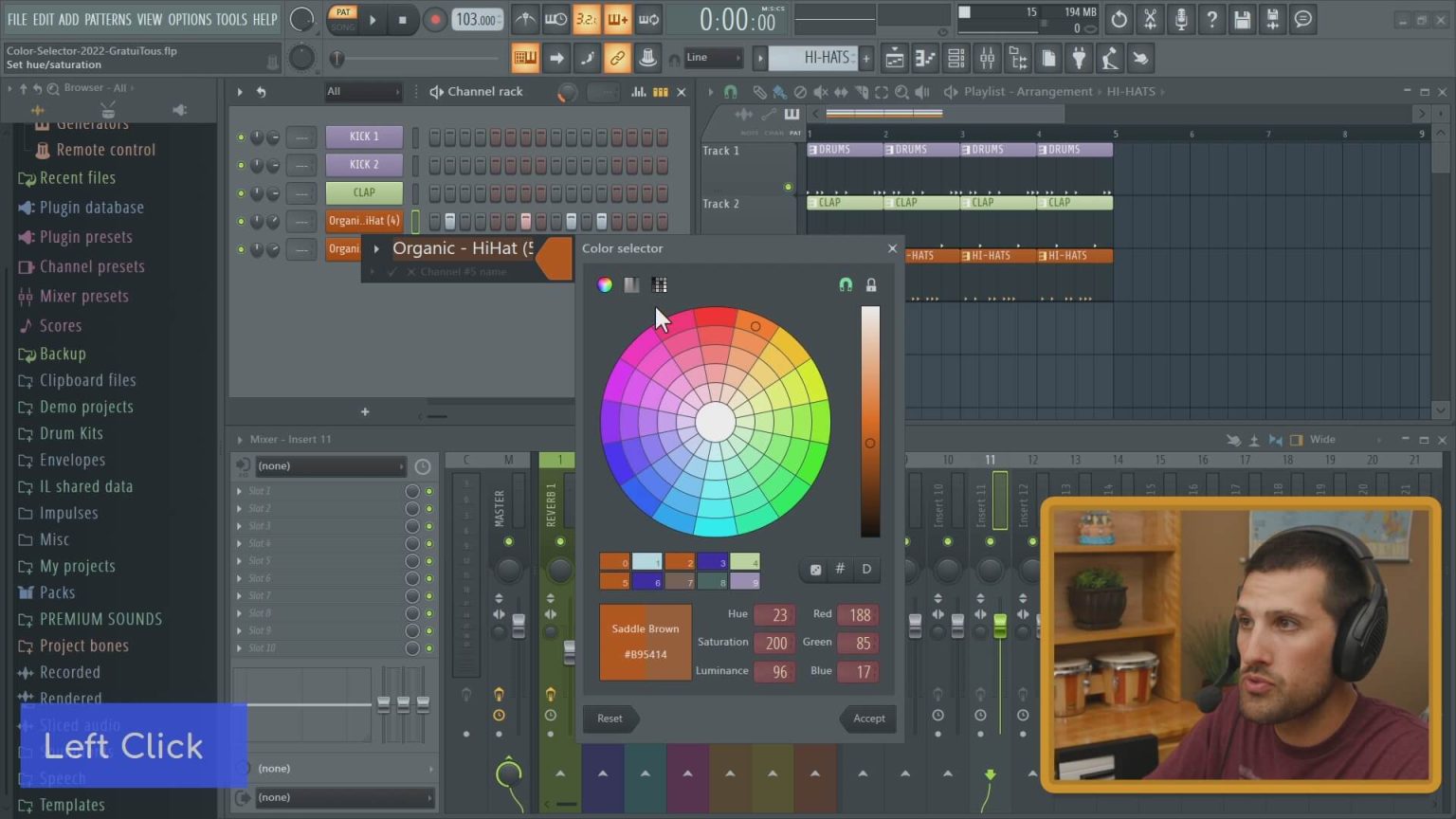The image size is (1456, 819).
Task: Open the Line snap dropdown
Action: [713, 58]
